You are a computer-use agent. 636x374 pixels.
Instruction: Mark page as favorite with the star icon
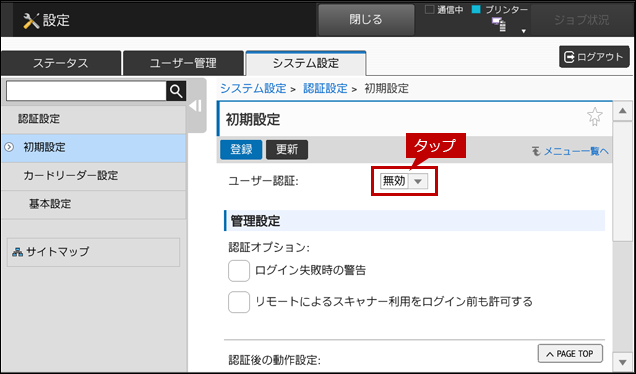point(595,117)
